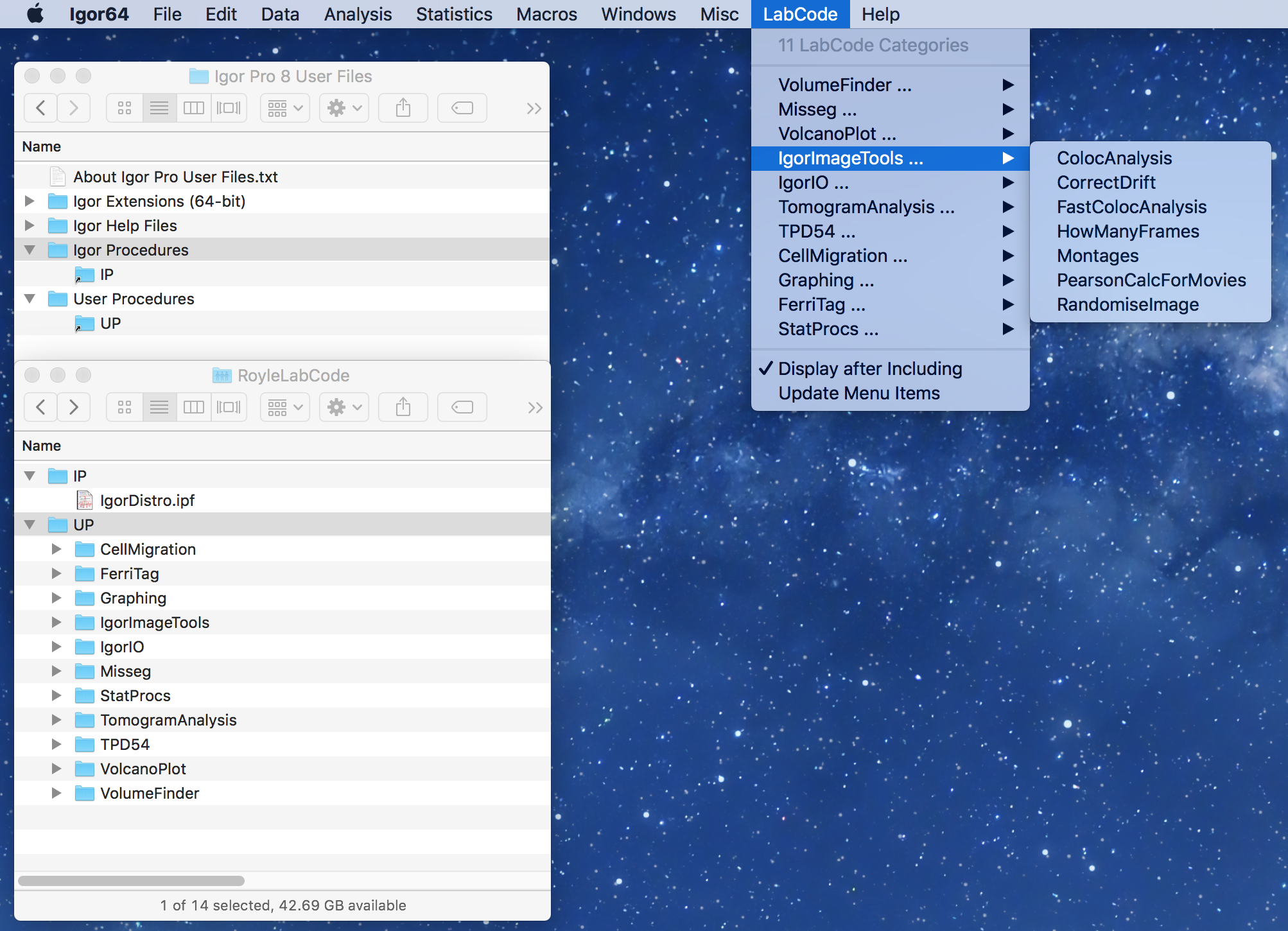The width and height of the screenshot is (1288, 931).
Task: Open the Igor64 application menu
Action: [99, 14]
